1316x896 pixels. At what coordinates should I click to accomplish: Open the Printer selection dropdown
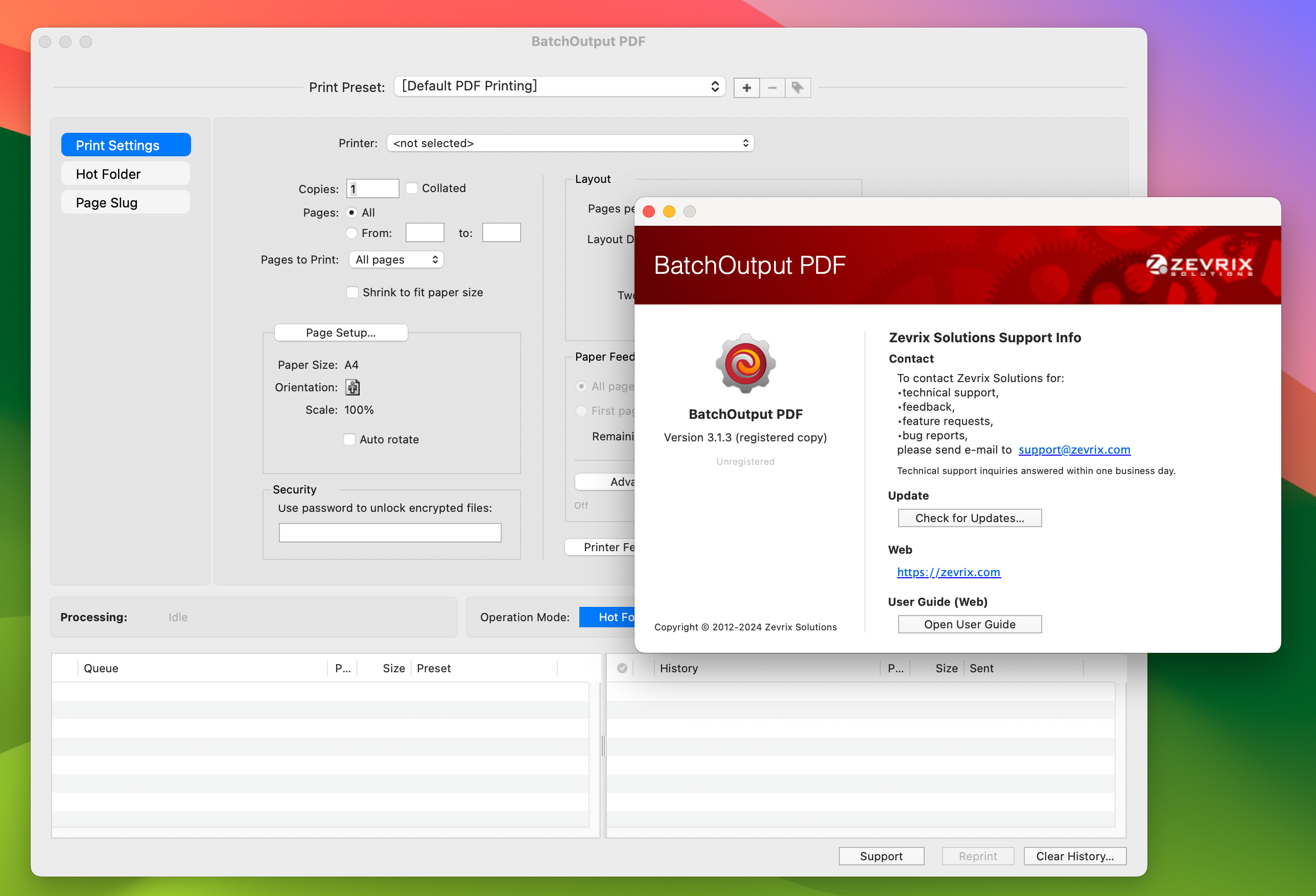click(x=570, y=143)
